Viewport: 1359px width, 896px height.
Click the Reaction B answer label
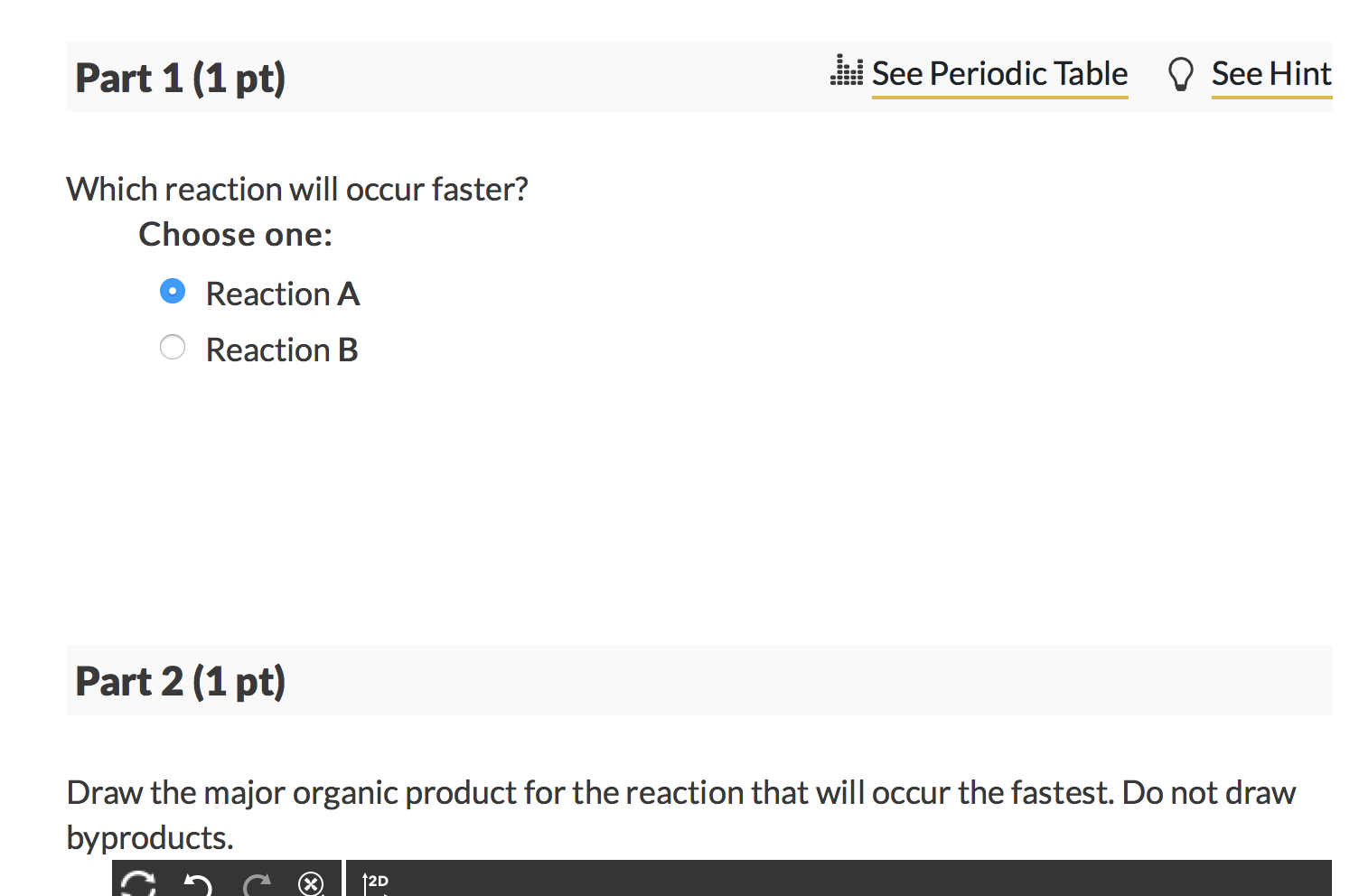282,349
